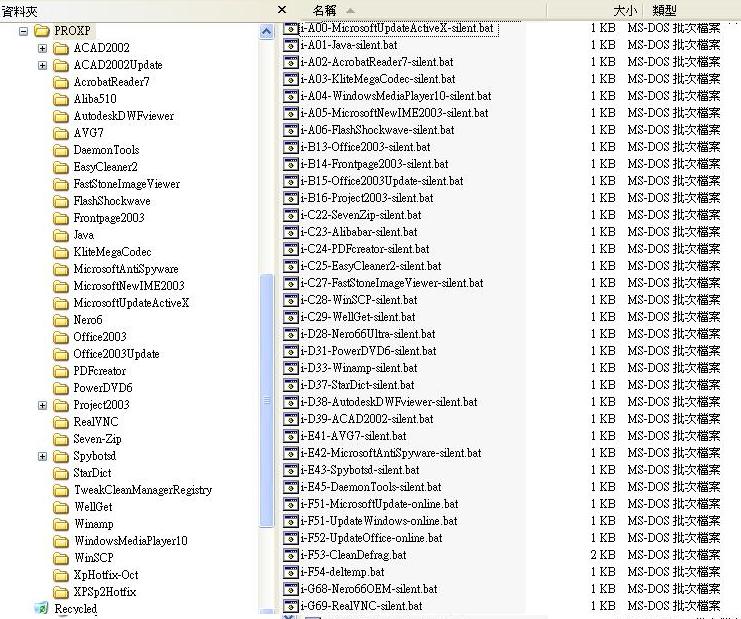The width and height of the screenshot is (741, 619).
Task: Select the Aliba510 folder icon
Action: click(x=61, y=100)
